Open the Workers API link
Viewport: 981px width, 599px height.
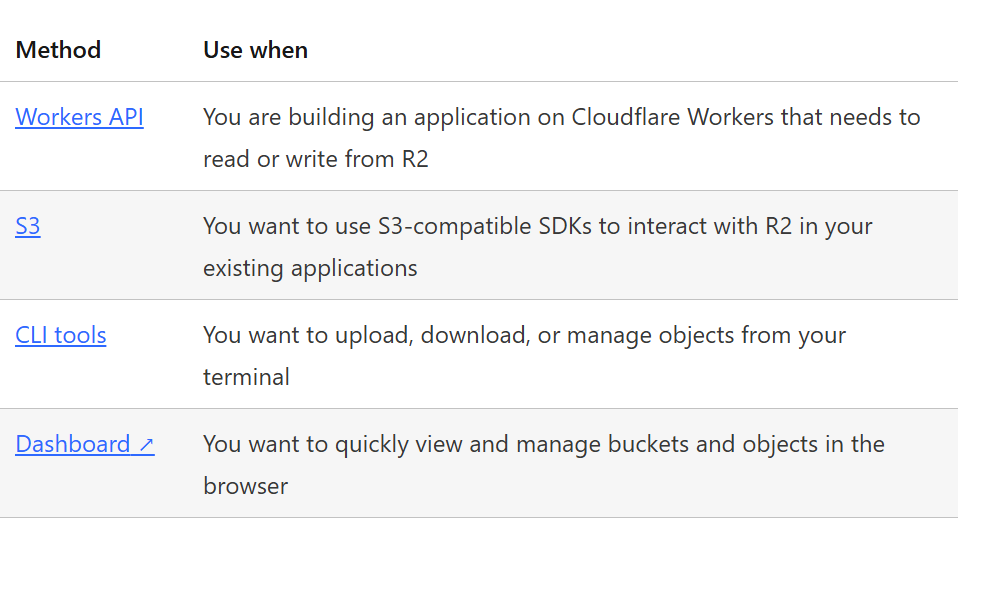pyautogui.click(x=79, y=117)
